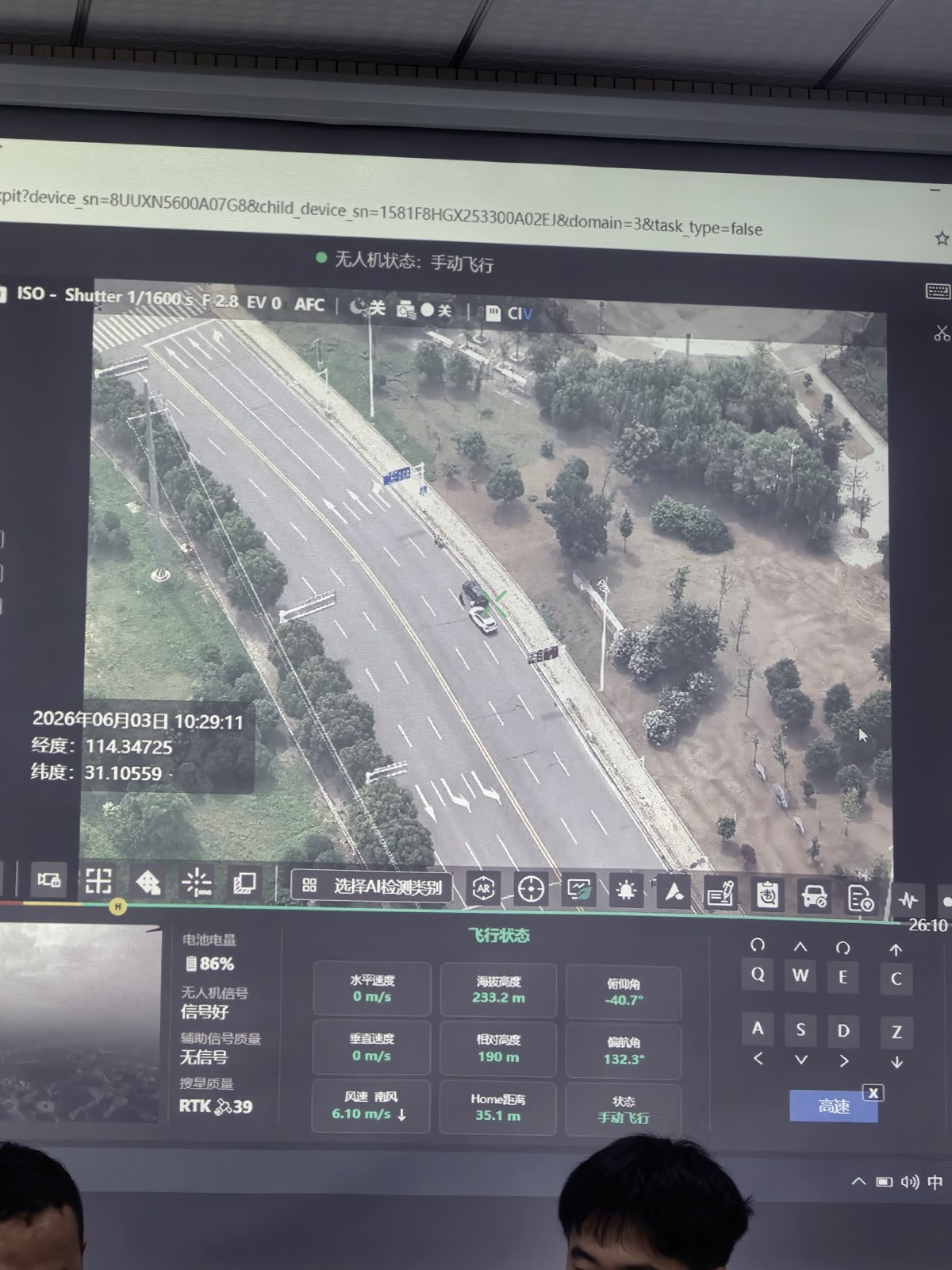Click the Shutter 1/1600 s setting
This screenshot has height=1270, width=952.
click(129, 298)
